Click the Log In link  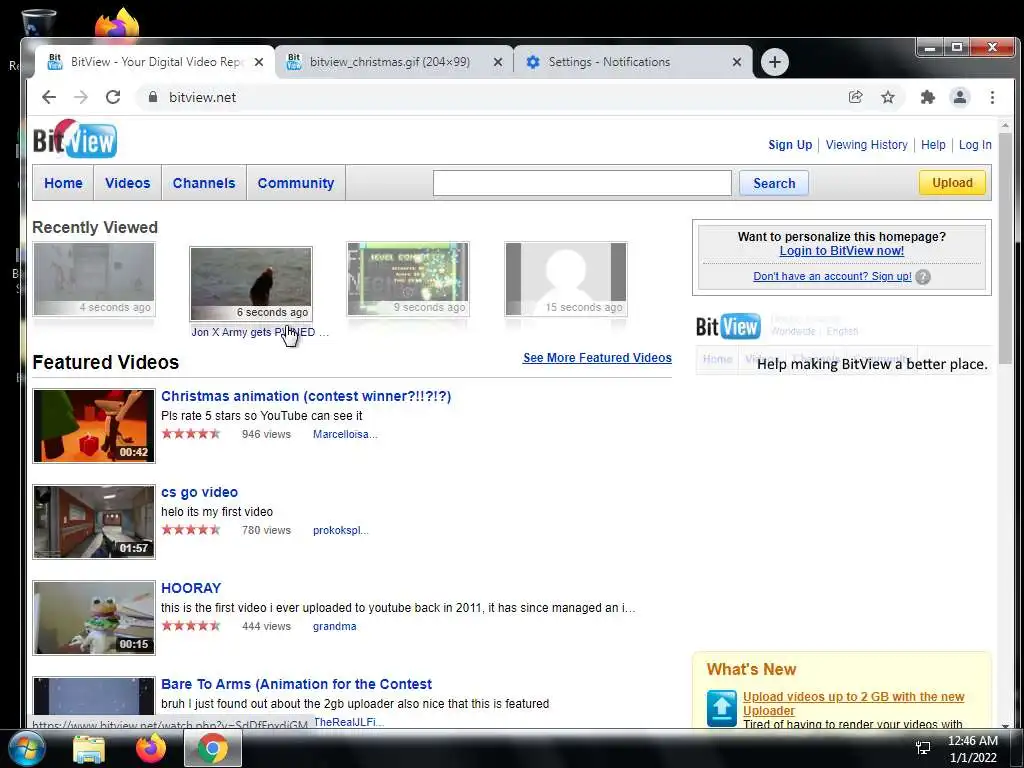coord(975,145)
